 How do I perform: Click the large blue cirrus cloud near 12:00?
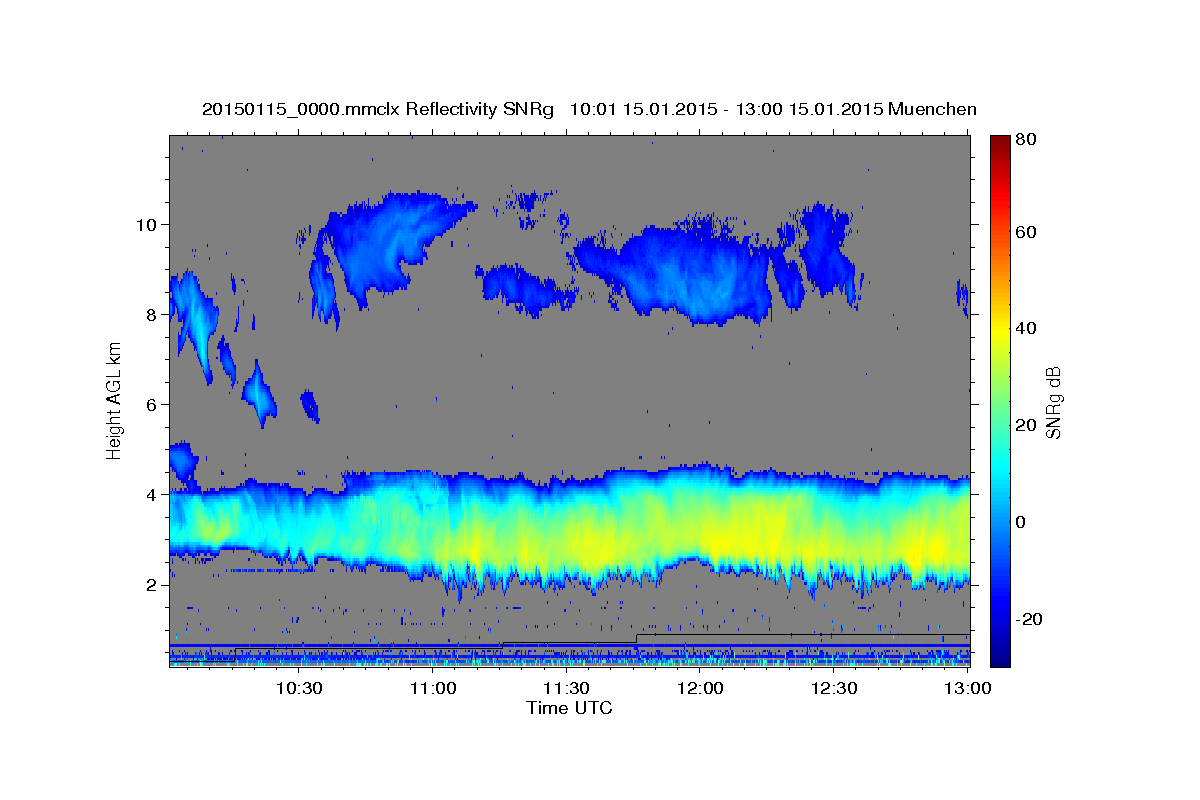tap(690, 275)
